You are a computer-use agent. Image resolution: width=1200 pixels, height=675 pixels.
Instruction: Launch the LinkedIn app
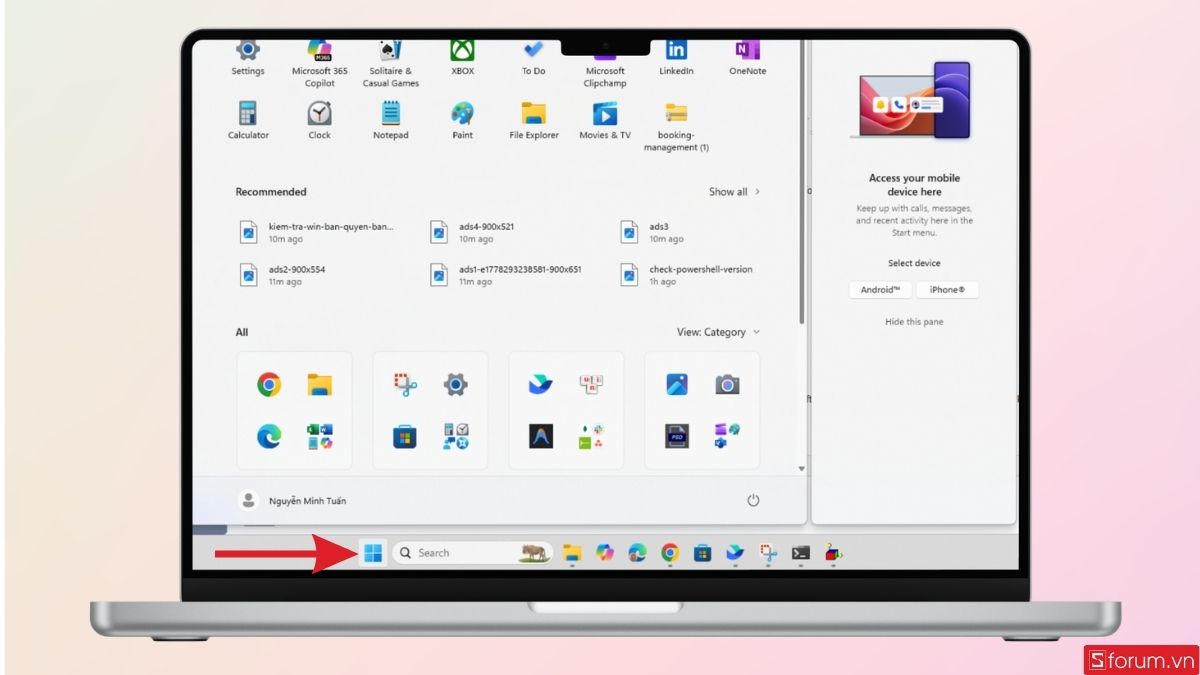point(676,58)
